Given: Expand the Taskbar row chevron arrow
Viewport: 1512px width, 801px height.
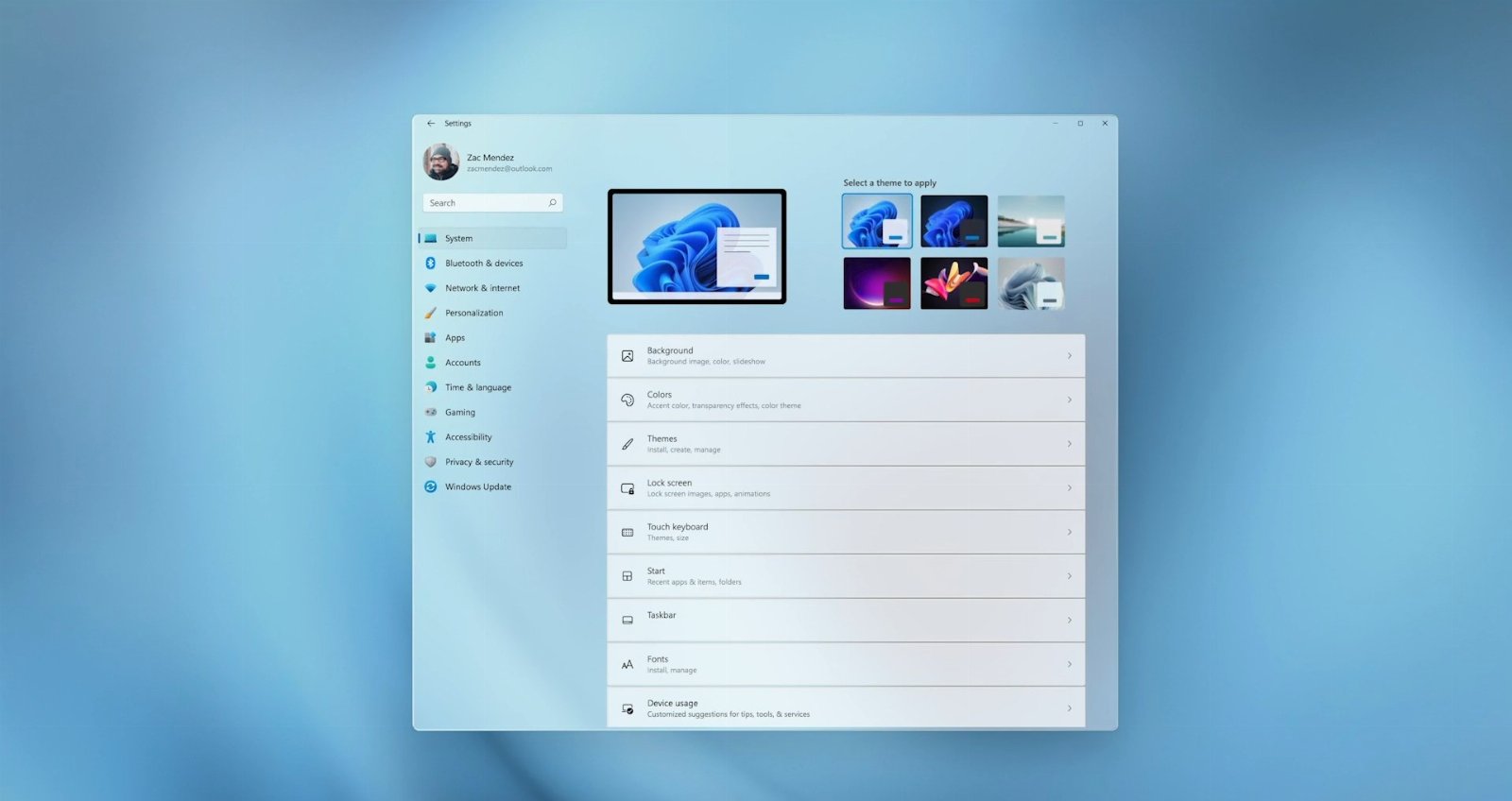Looking at the screenshot, I should pyautogui.click(x=1069, y=621).
